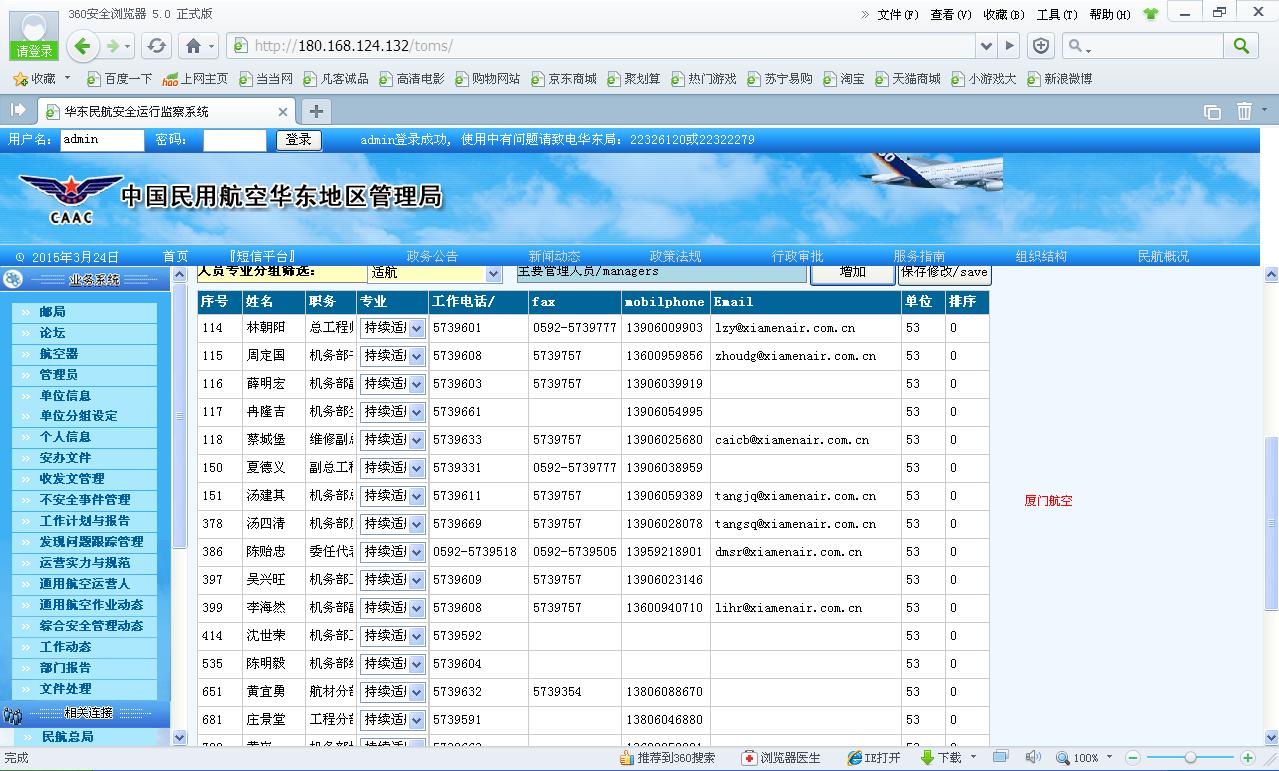Reload the page with refresh icon
The height and width of the screenshot is (771, 1279).
click(x=156, y=46)
